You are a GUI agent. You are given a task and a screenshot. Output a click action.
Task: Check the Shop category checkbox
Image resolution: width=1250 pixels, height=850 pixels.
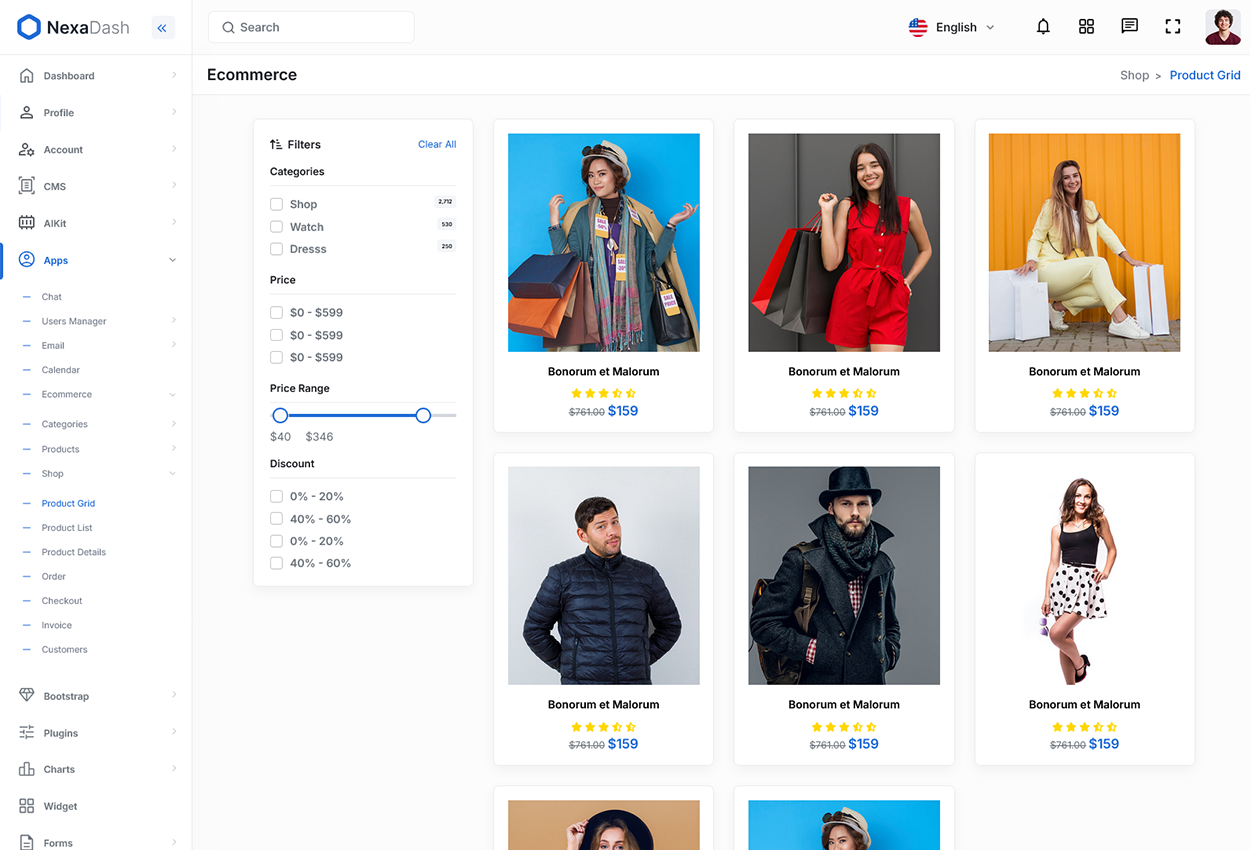277,204
